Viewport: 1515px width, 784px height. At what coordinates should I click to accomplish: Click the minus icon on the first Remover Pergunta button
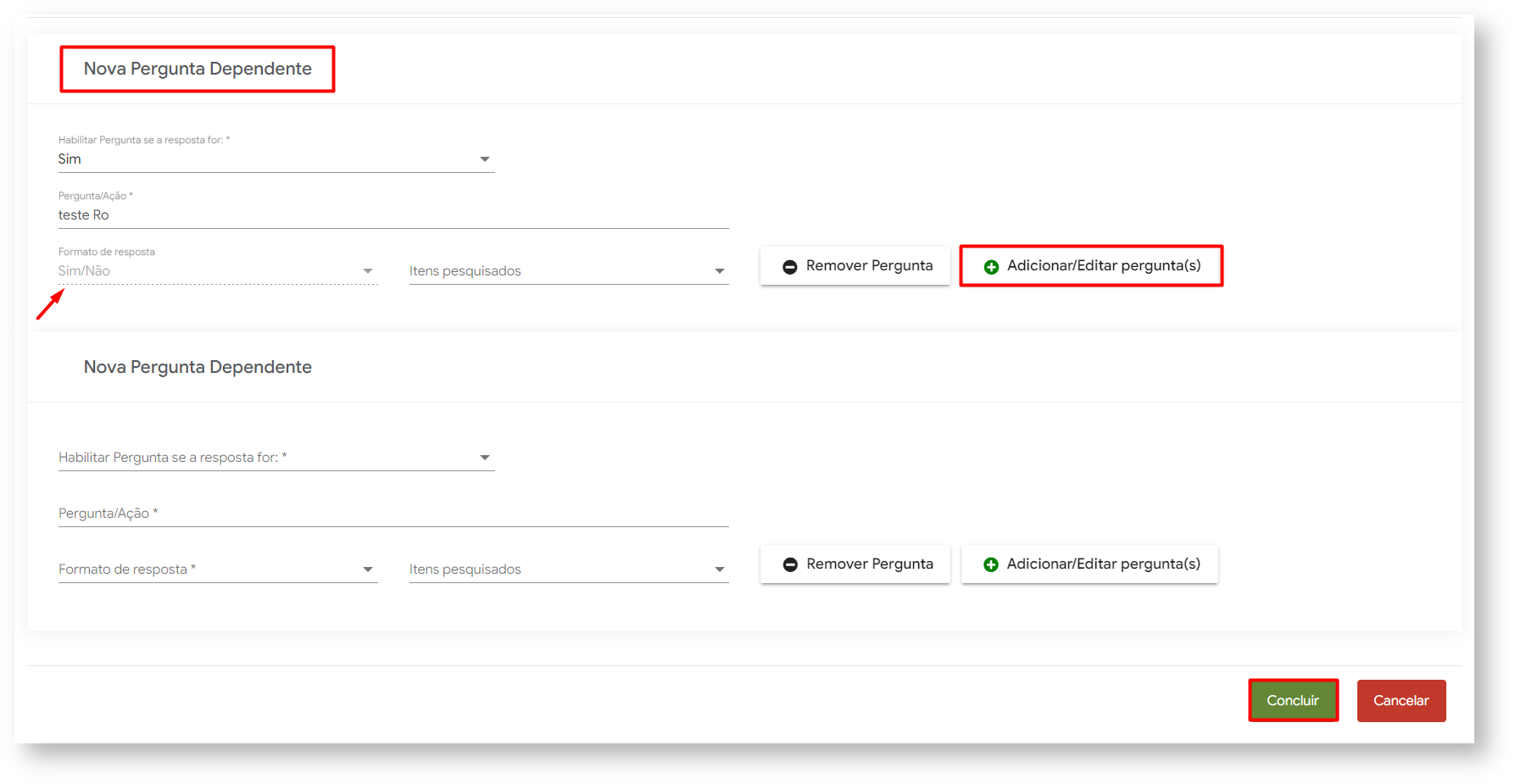point(789,267)
